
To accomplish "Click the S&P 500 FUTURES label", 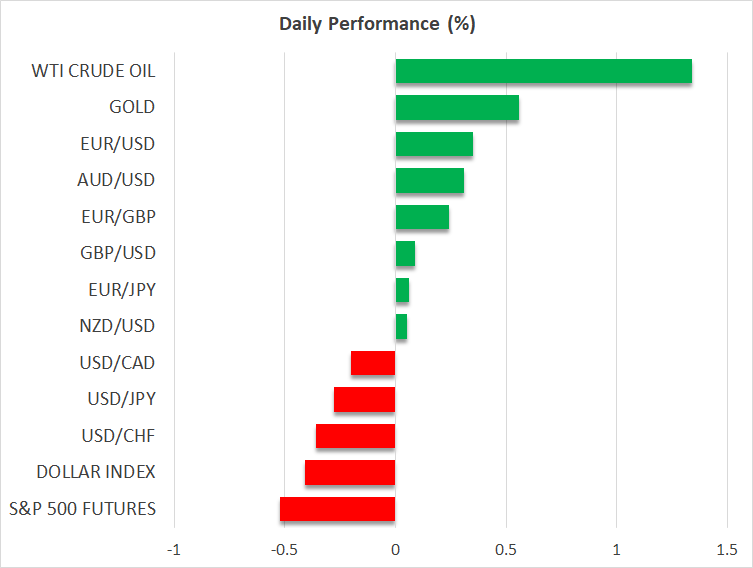I will pos(82,509).
